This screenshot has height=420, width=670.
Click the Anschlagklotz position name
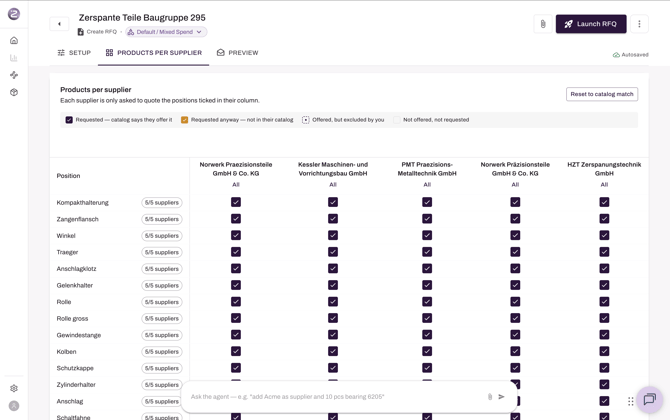click(x=76, y=269)
